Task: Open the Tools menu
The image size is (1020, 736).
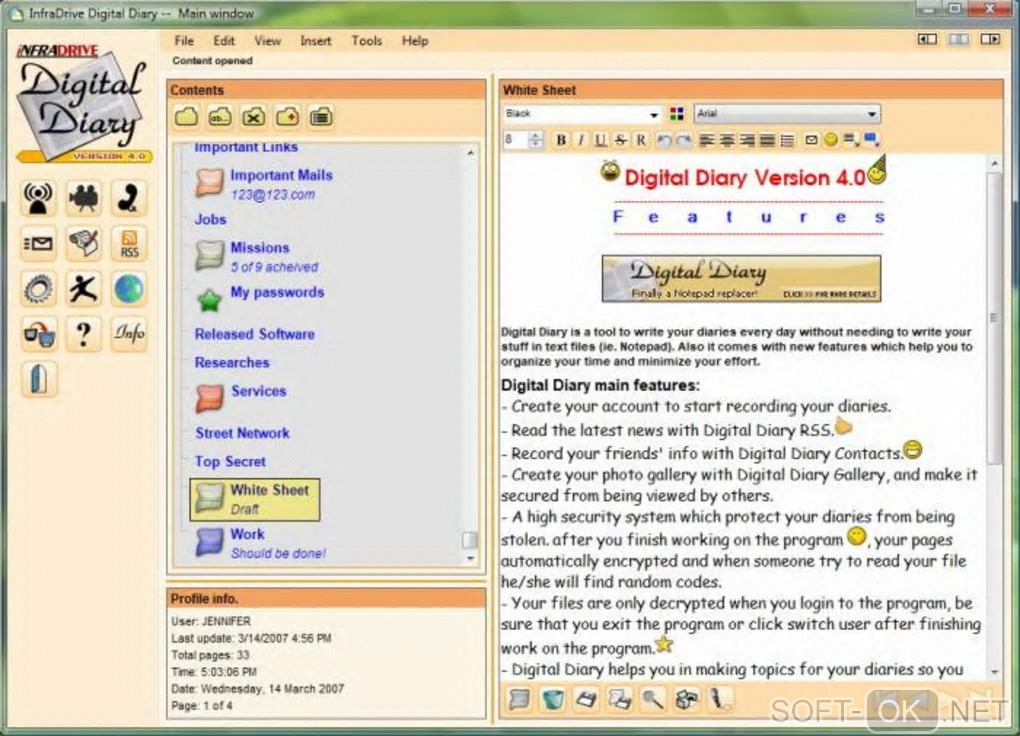Action: (367, 41)
